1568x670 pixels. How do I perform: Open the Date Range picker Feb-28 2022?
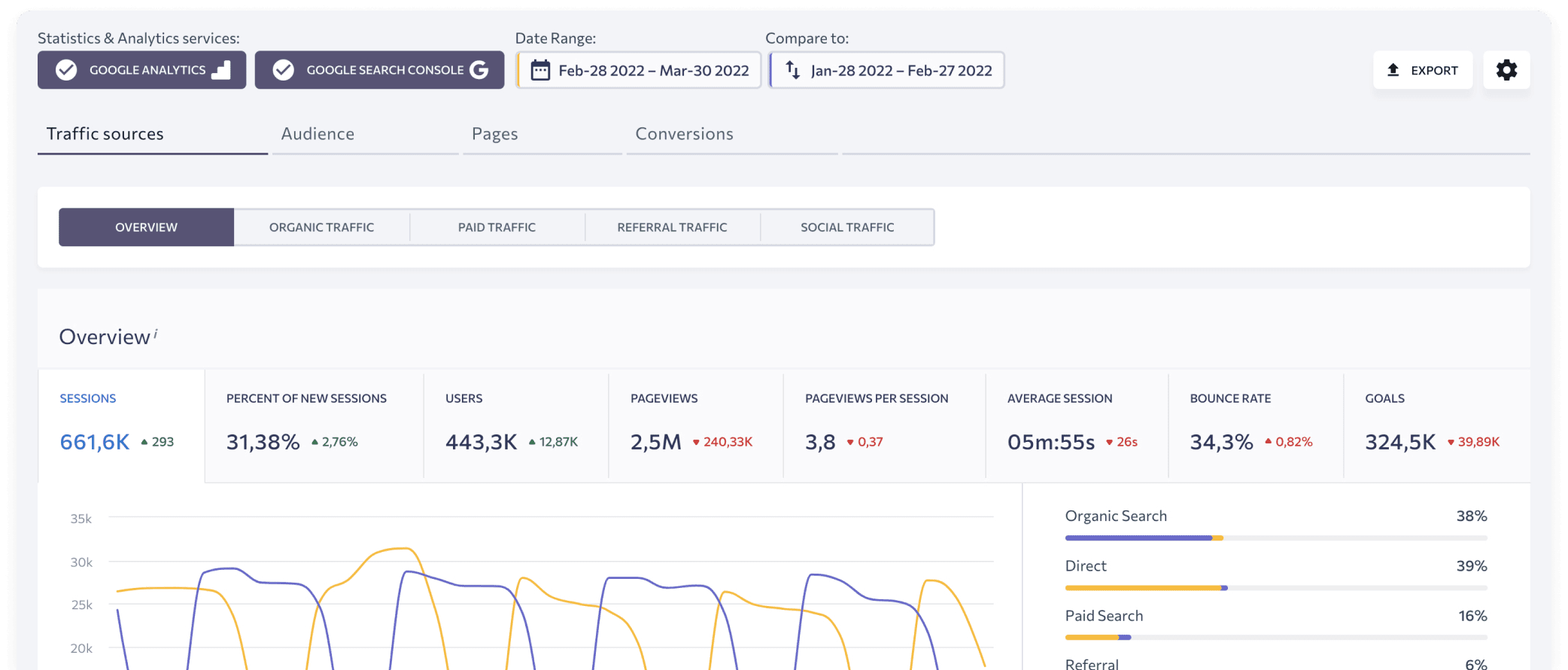(x=639, y=70)
